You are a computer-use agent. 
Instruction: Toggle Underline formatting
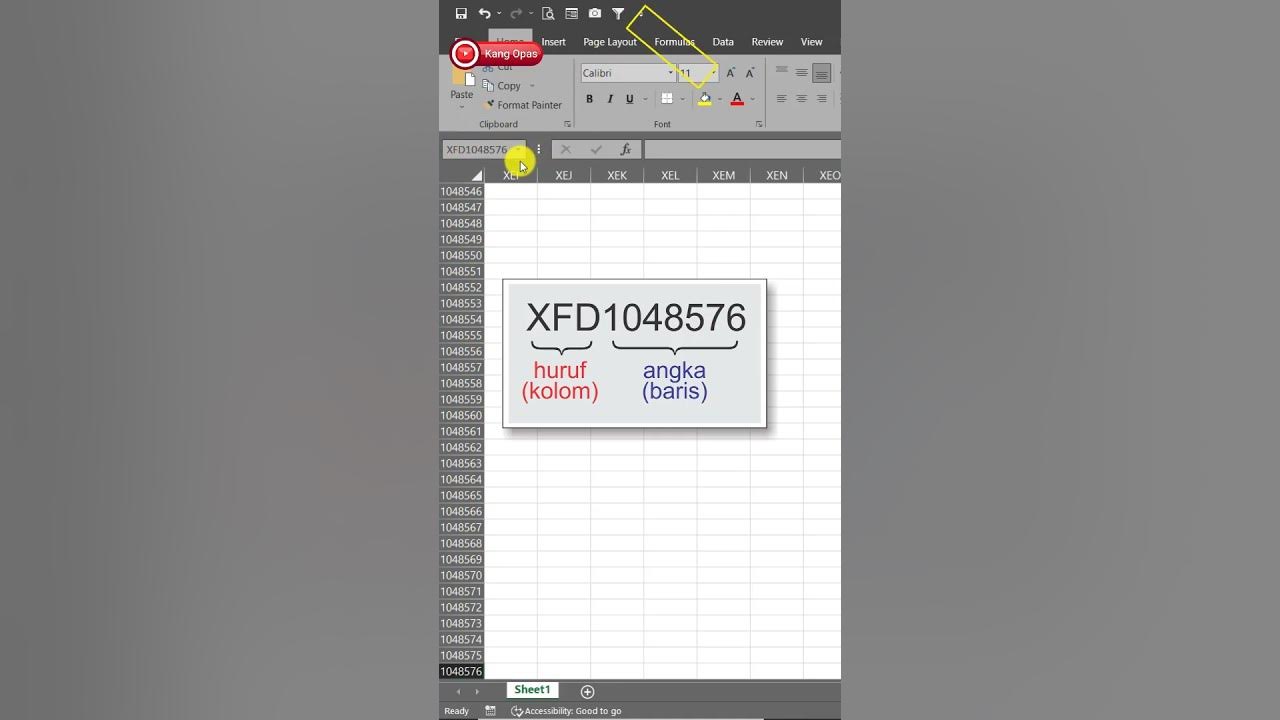tap(629, 99)
